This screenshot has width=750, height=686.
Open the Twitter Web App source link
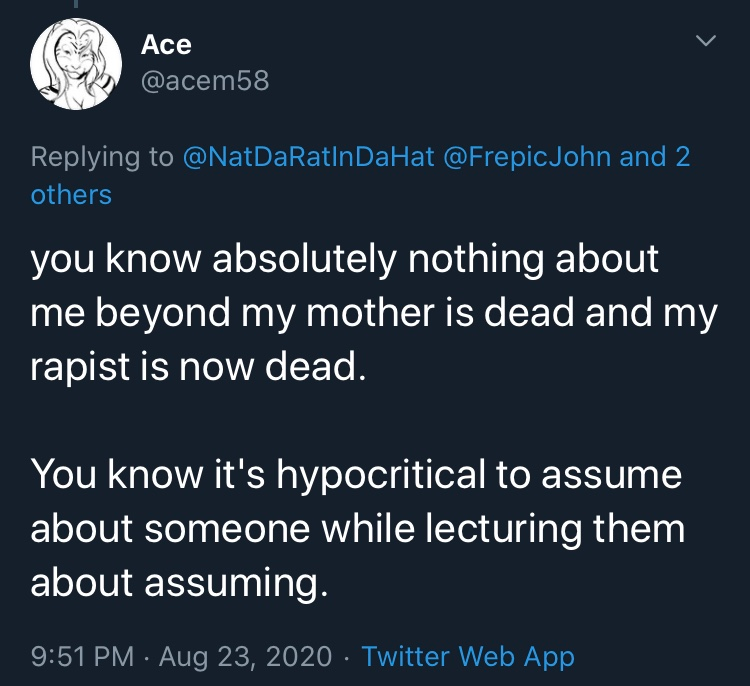point(468,656)
